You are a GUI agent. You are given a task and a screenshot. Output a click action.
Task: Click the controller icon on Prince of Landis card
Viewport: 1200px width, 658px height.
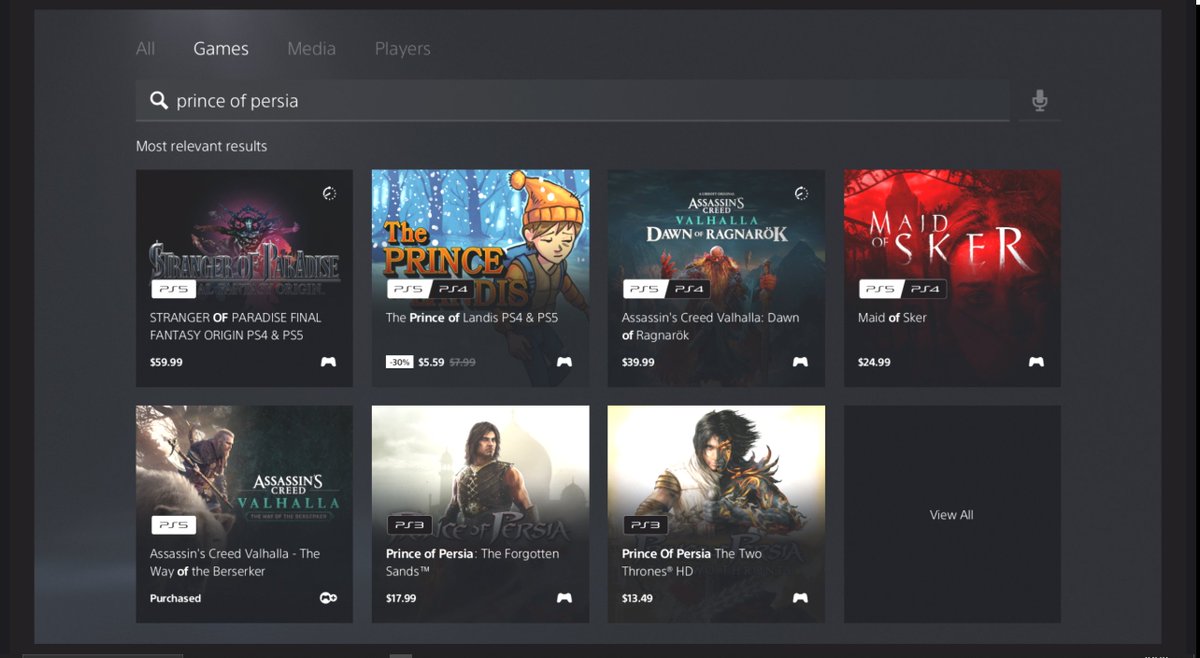tap(564, 362)
